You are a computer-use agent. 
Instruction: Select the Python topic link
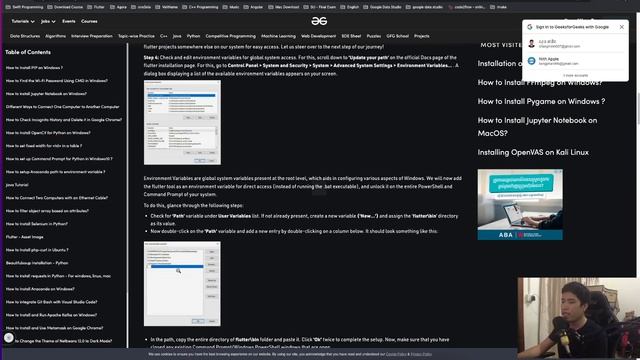click(193, 36)
